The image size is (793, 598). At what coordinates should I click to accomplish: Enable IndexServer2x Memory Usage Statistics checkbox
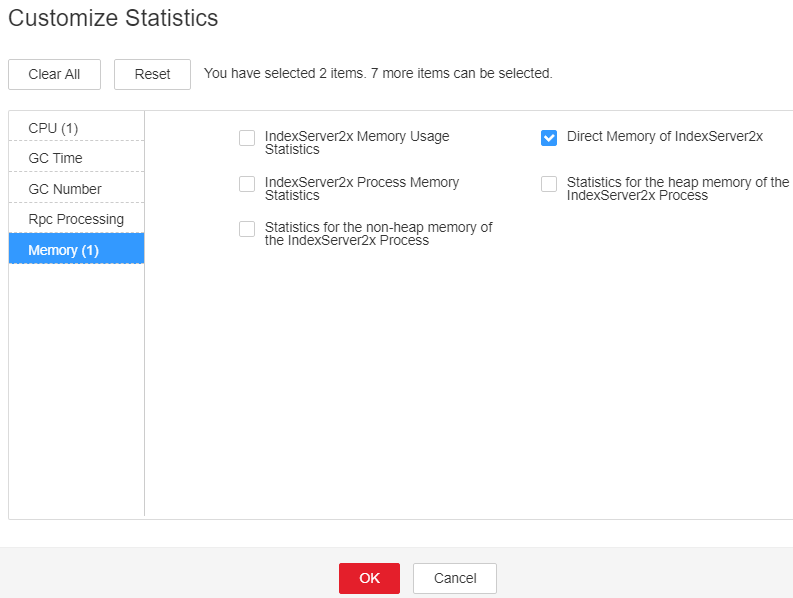(247, 138)
